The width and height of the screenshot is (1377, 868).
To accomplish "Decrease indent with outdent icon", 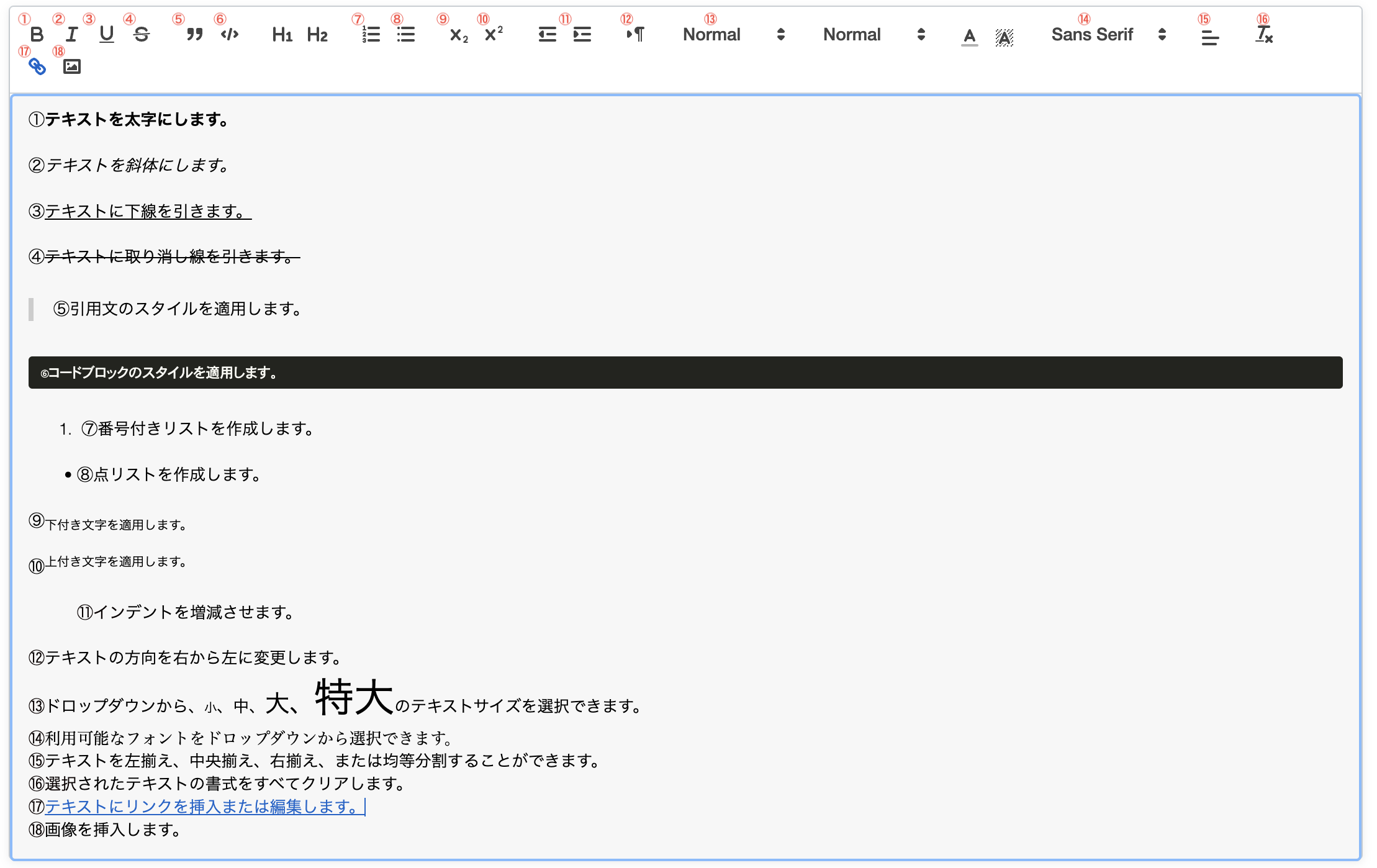I will [547, 35].
